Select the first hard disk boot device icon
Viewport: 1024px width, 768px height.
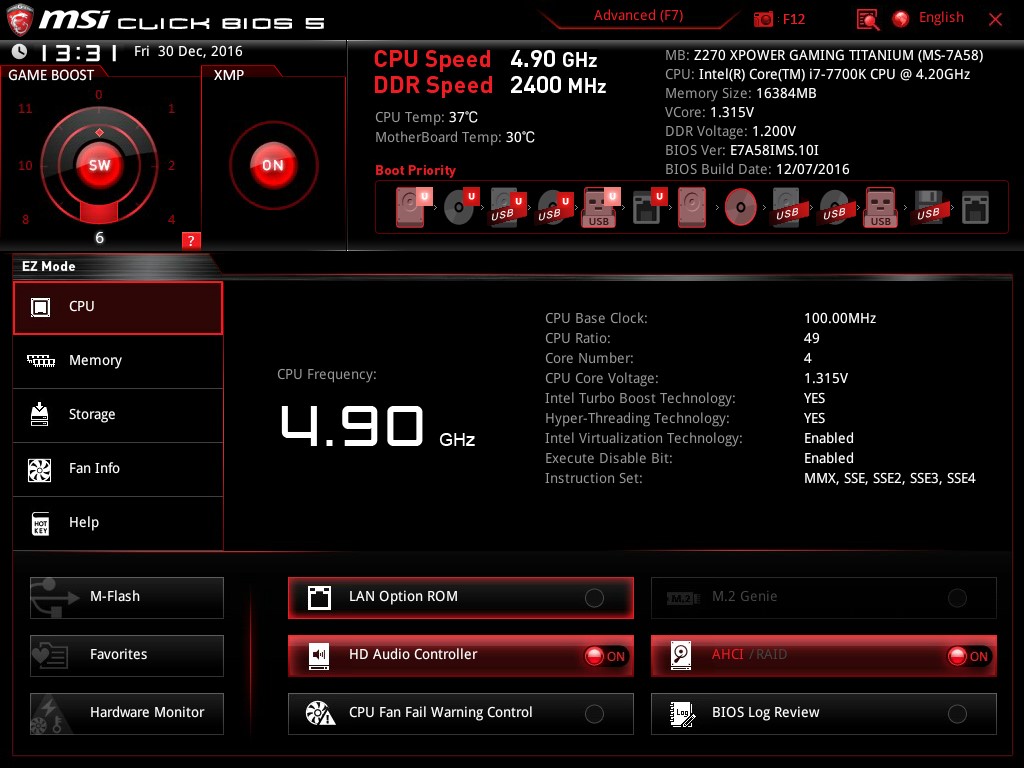tap(412, 207)
